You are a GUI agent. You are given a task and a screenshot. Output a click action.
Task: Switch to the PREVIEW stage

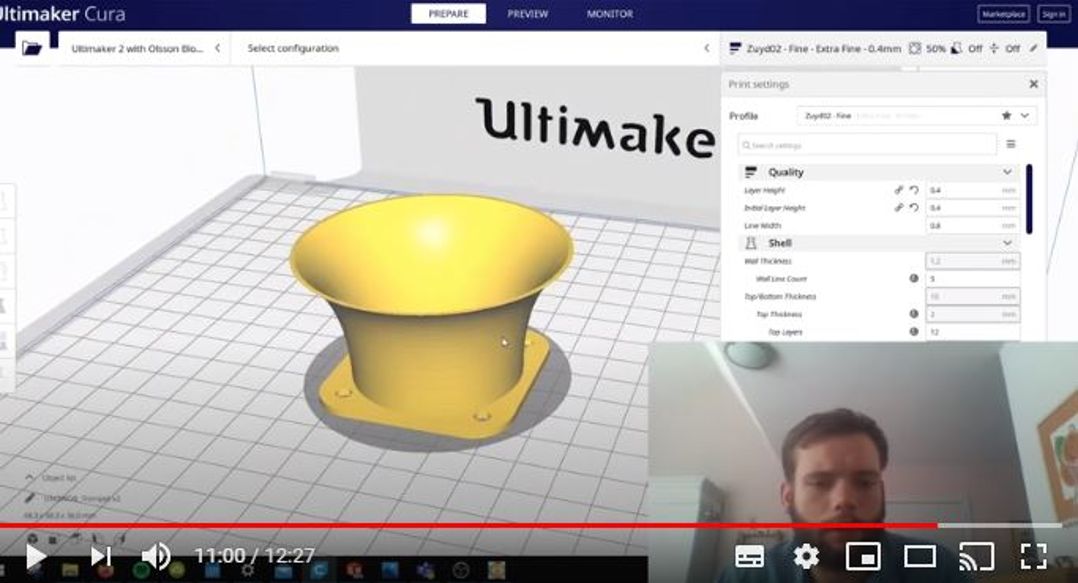click(x=527, y=14)
